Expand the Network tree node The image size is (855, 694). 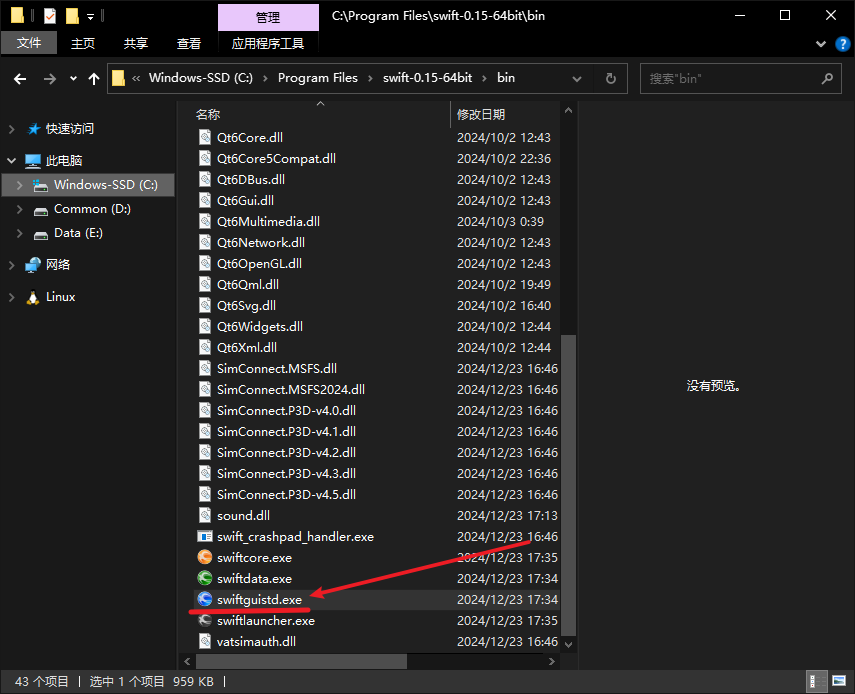click(x=11, y=265)
